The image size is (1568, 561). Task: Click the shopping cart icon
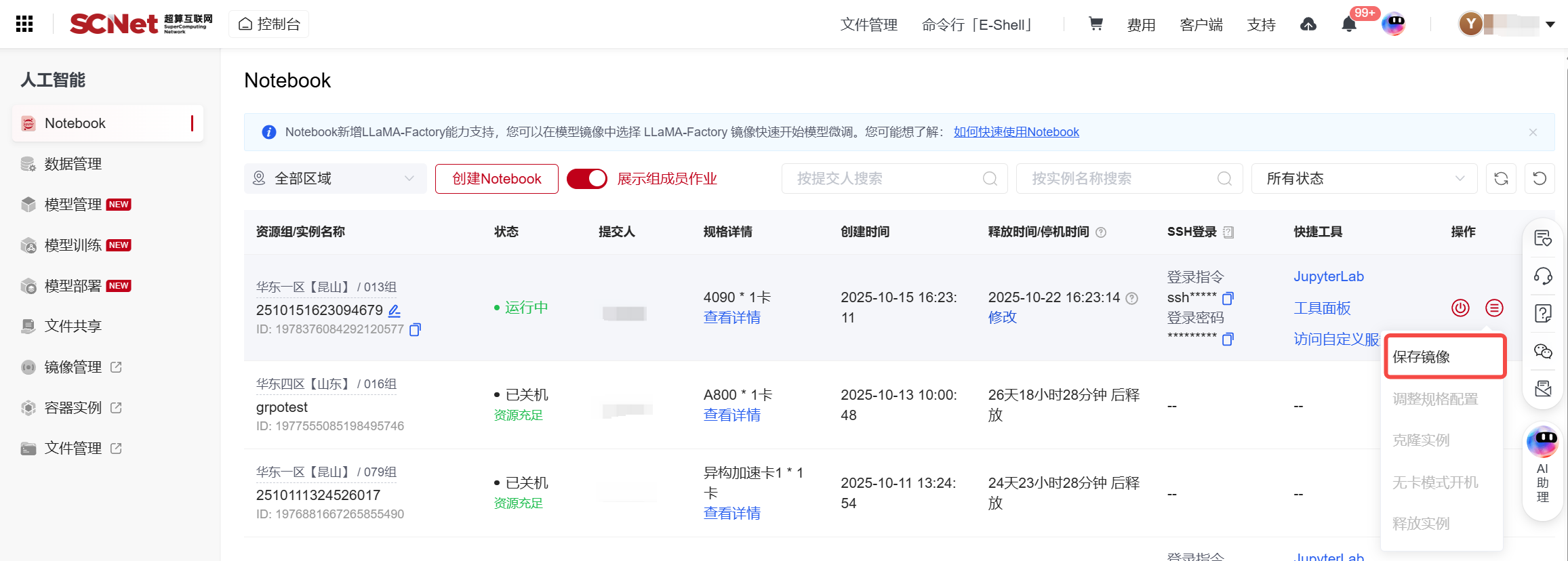(1095, 24)
